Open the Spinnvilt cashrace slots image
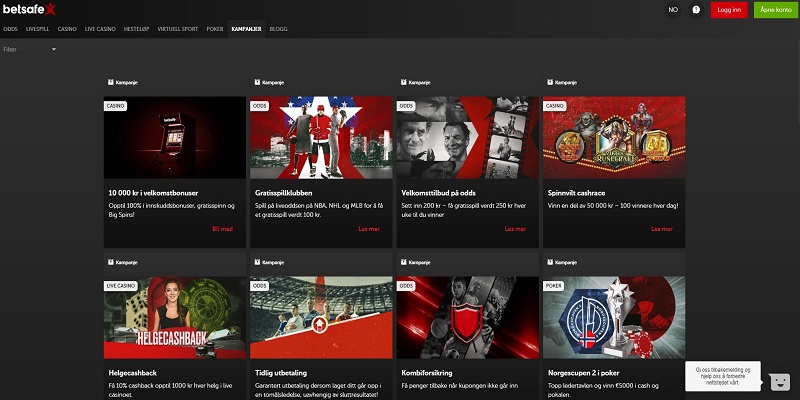The width and height of the screenshot is (800, 400). [614, 137]
